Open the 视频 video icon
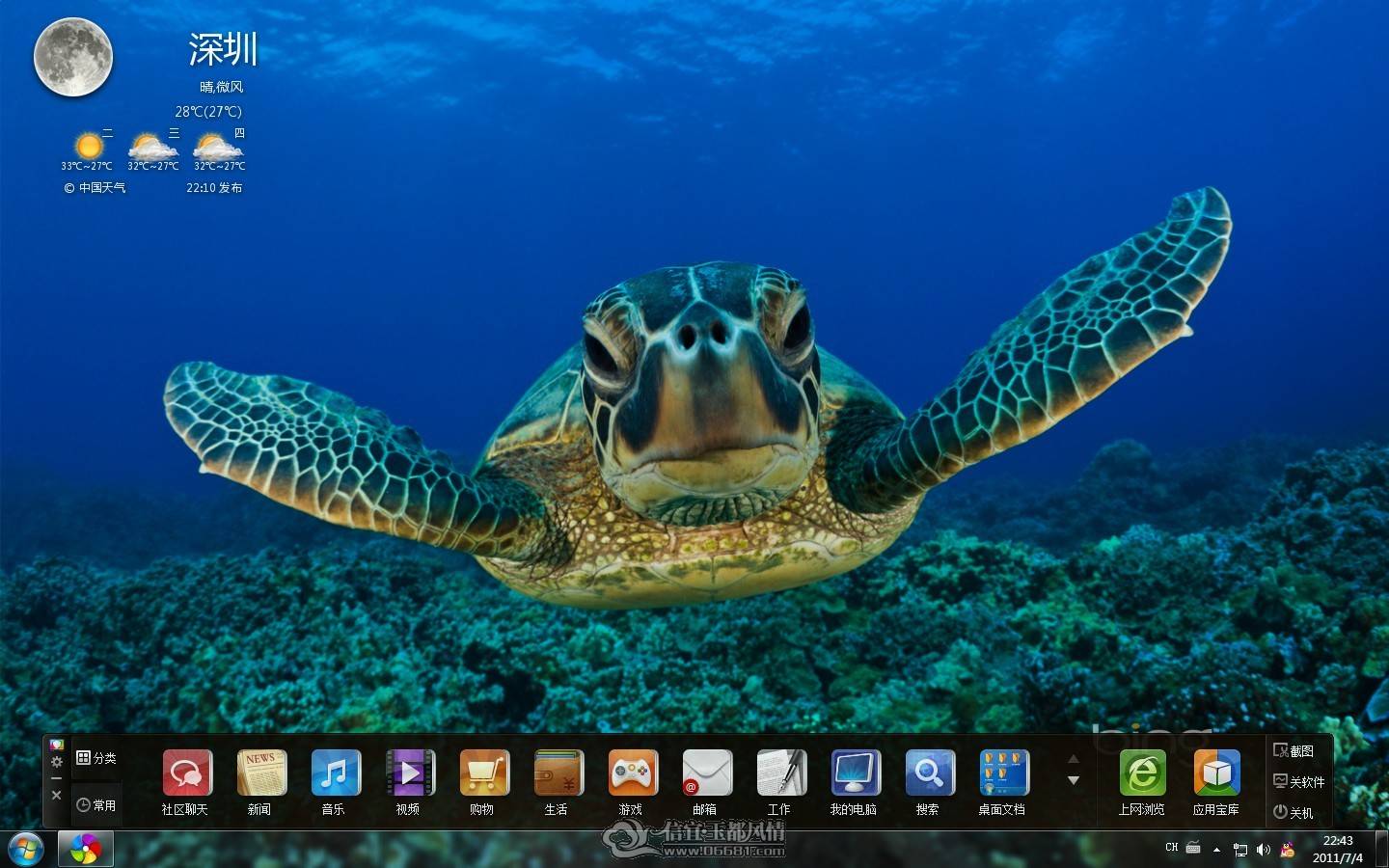The image size is (1389, 868). [409, 774]
